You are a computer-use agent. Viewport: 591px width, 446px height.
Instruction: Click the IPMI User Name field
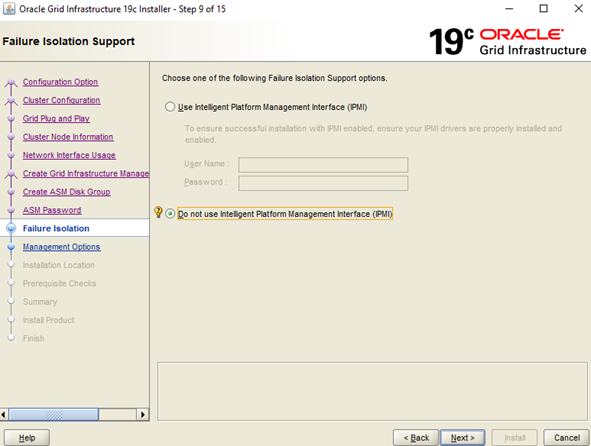tap(323, 165)
